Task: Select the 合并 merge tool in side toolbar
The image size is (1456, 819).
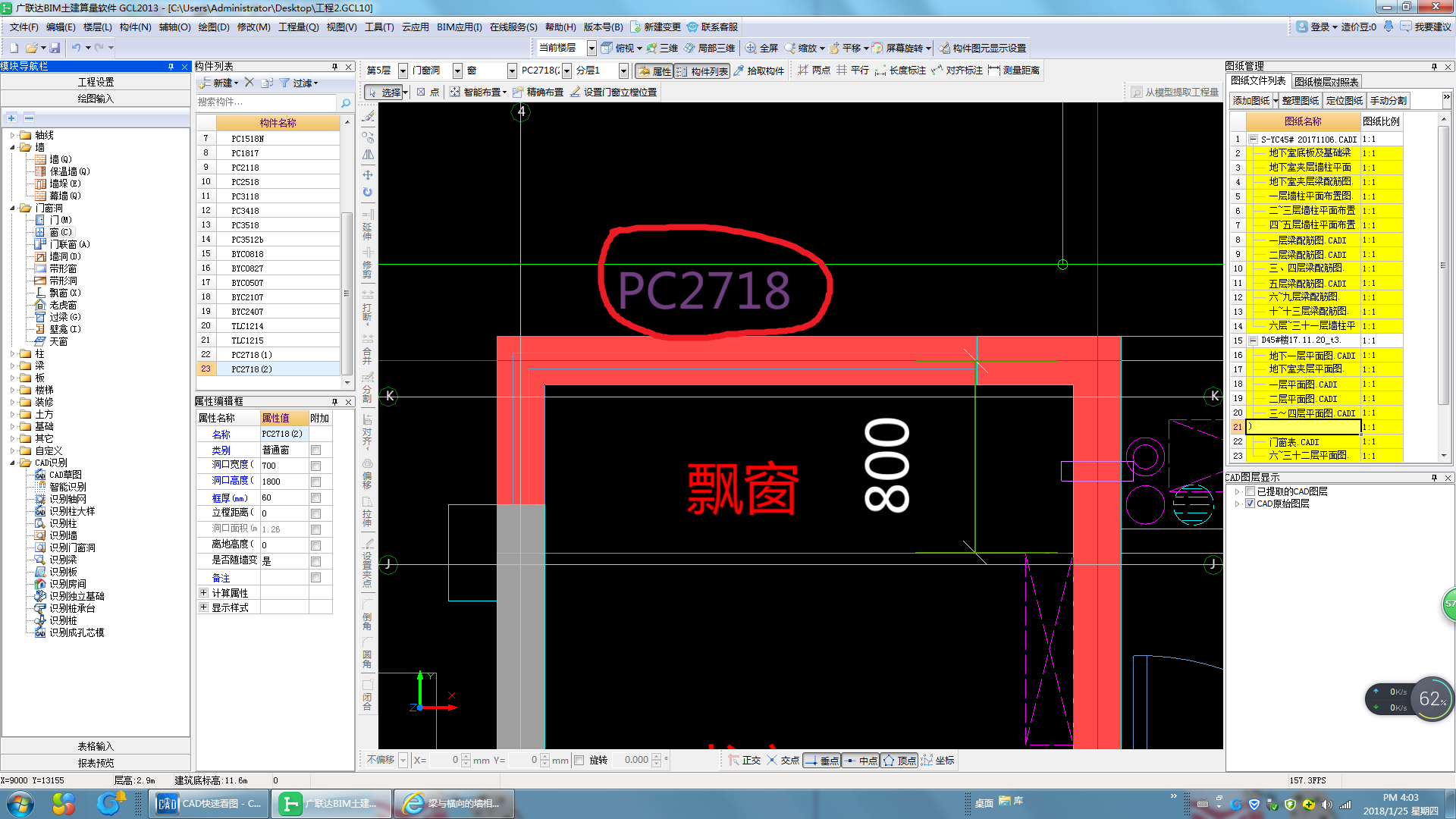Action: [368, 349]
